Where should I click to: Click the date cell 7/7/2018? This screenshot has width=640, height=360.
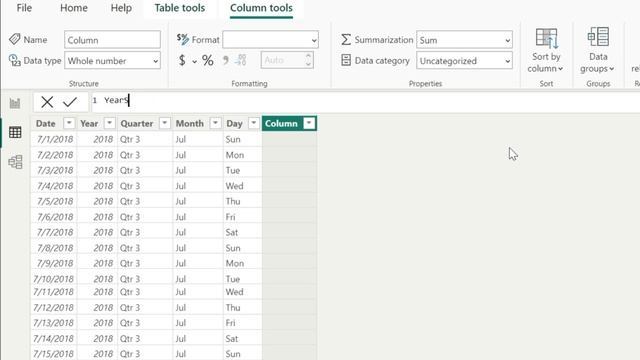pyautogui.click(x=55, y=233)
